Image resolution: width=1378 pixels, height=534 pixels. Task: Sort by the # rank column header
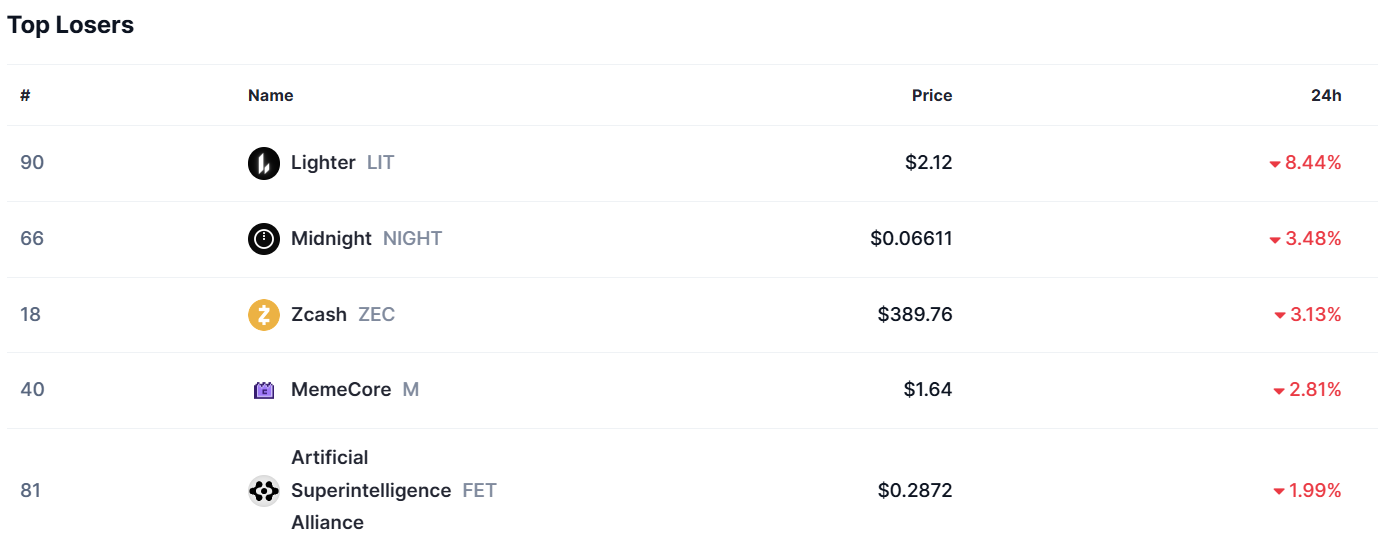(25, 96)
